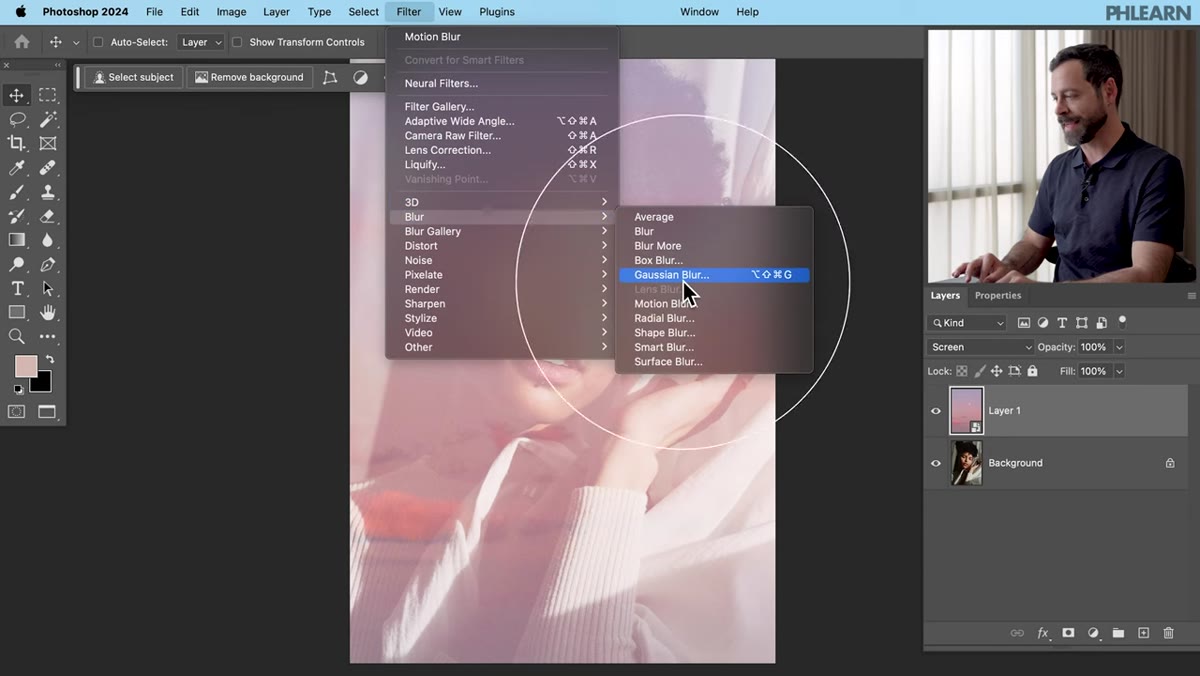Hide Layer 1 with eye icon
This screenshot has width=1200, height=676.
(x=936, y=411)
